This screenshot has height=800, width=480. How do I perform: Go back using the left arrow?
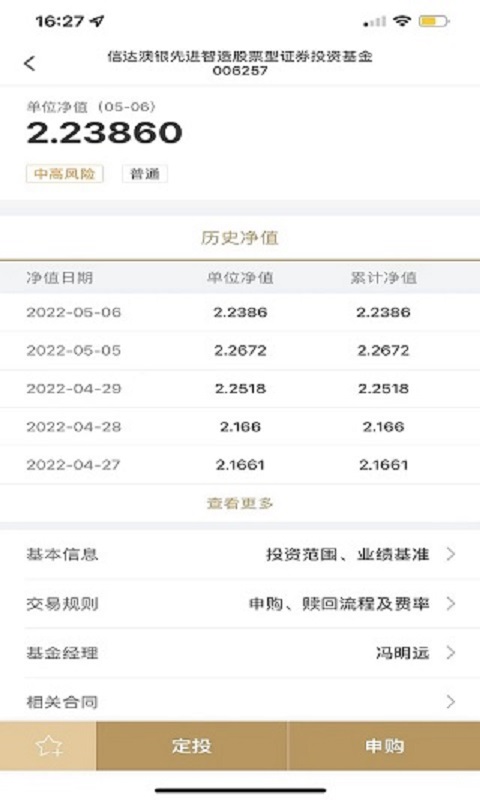click(x=30, y=63)
